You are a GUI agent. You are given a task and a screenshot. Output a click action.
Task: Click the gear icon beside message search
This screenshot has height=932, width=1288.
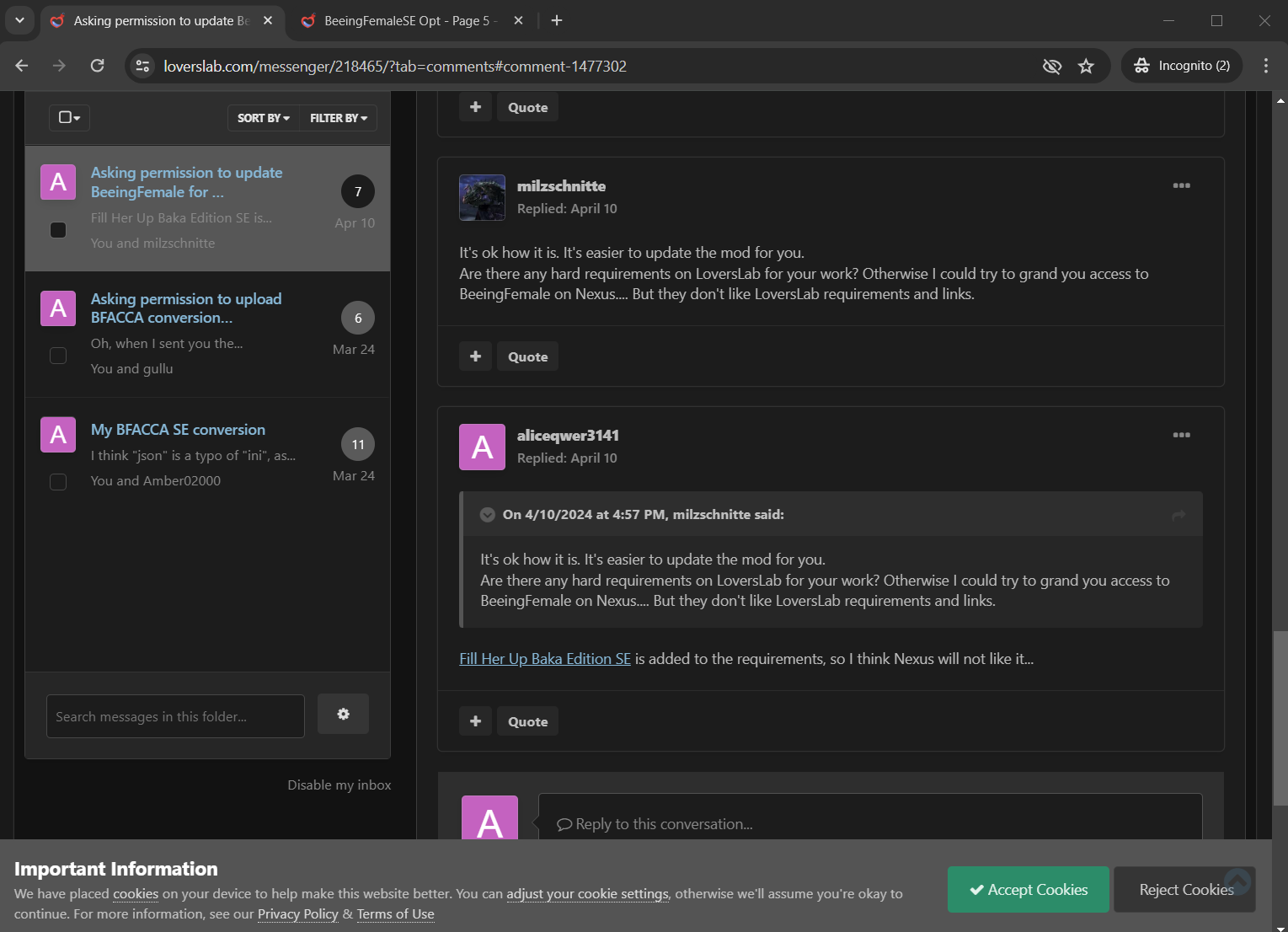(x=343, y=714)
